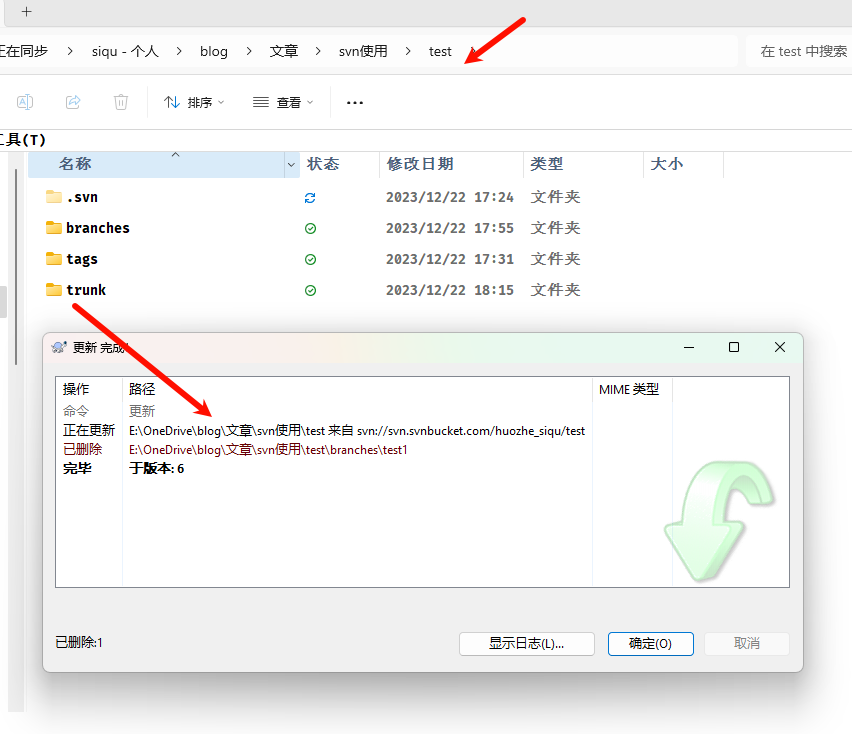Viewport: 852px width, 734px height.
Task: Click the 显示日志(L)... button
Action: click(526, 643)
